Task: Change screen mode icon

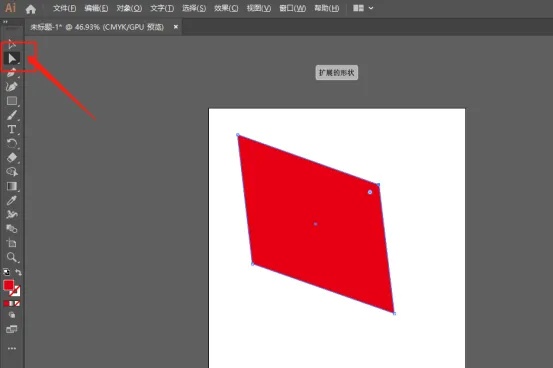Action: click(12, 329)
